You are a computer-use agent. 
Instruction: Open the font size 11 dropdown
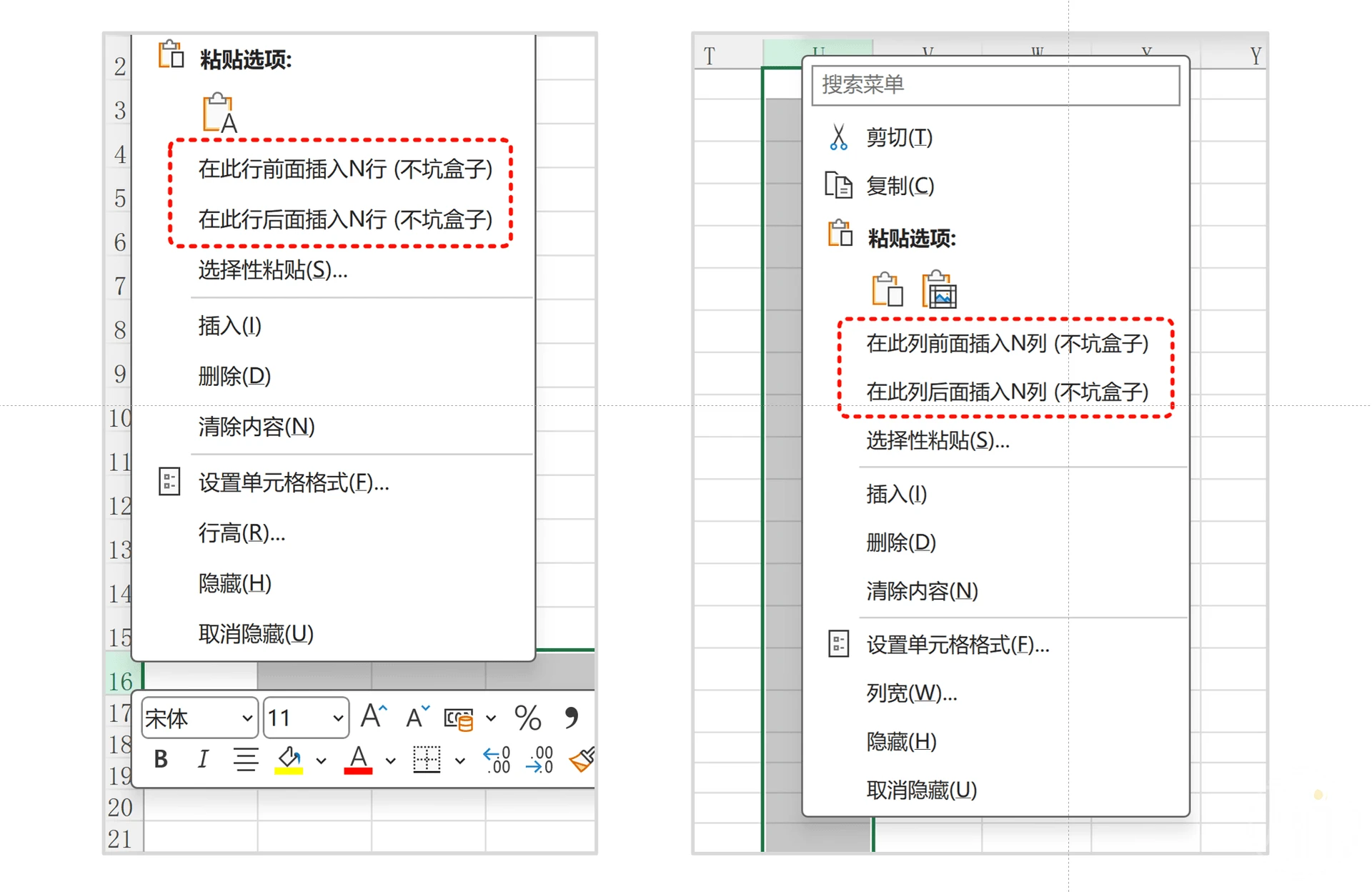[337, 718]
